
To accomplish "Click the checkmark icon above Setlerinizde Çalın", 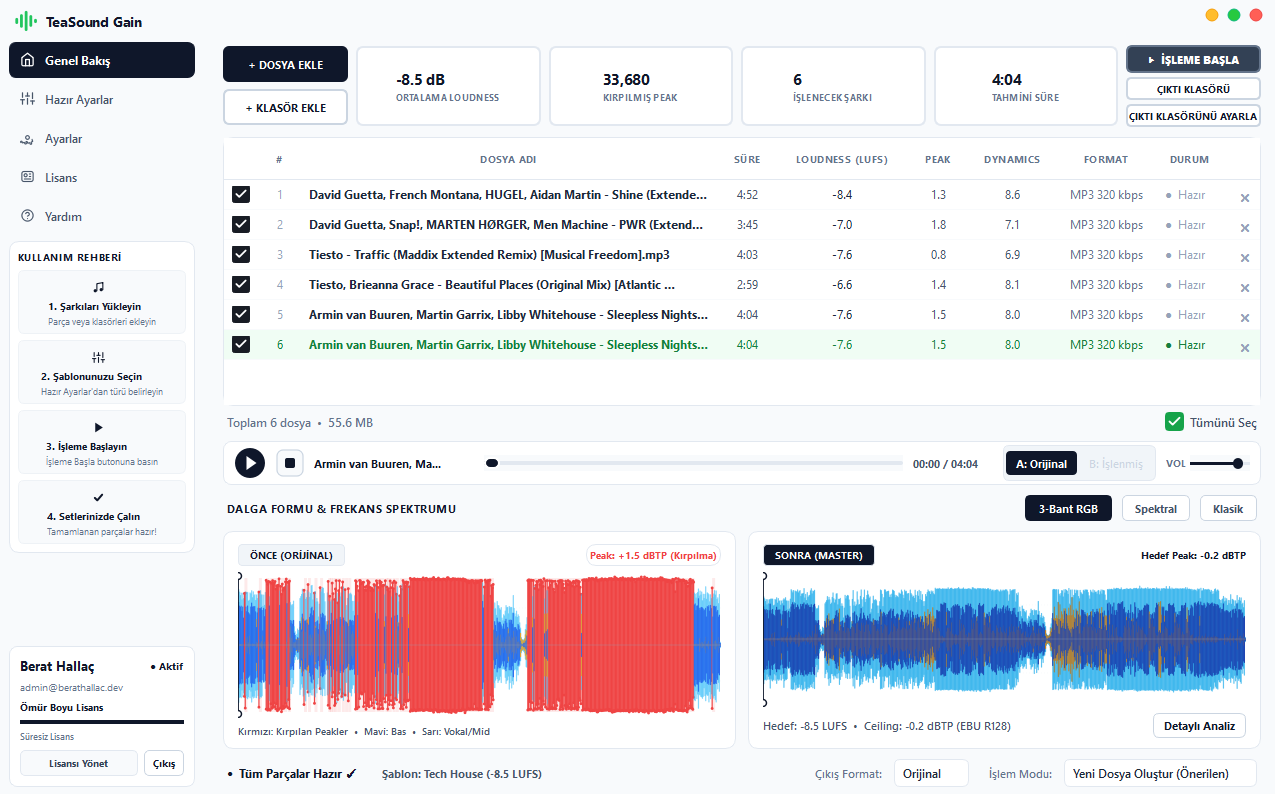I will (x=98, y=497).
